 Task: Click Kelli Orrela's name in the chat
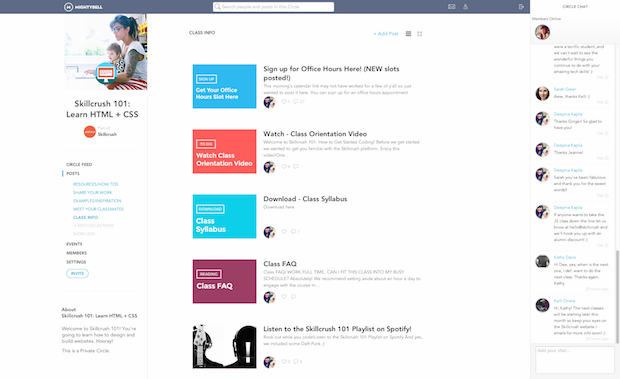(x=564, y=301)
